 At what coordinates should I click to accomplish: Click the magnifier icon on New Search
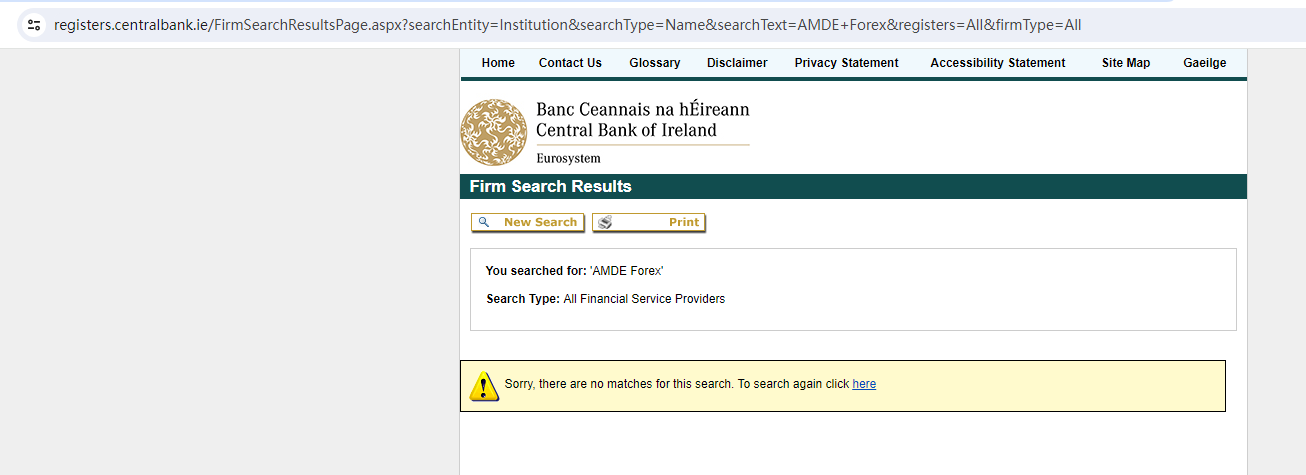click(x=484, y=222)
